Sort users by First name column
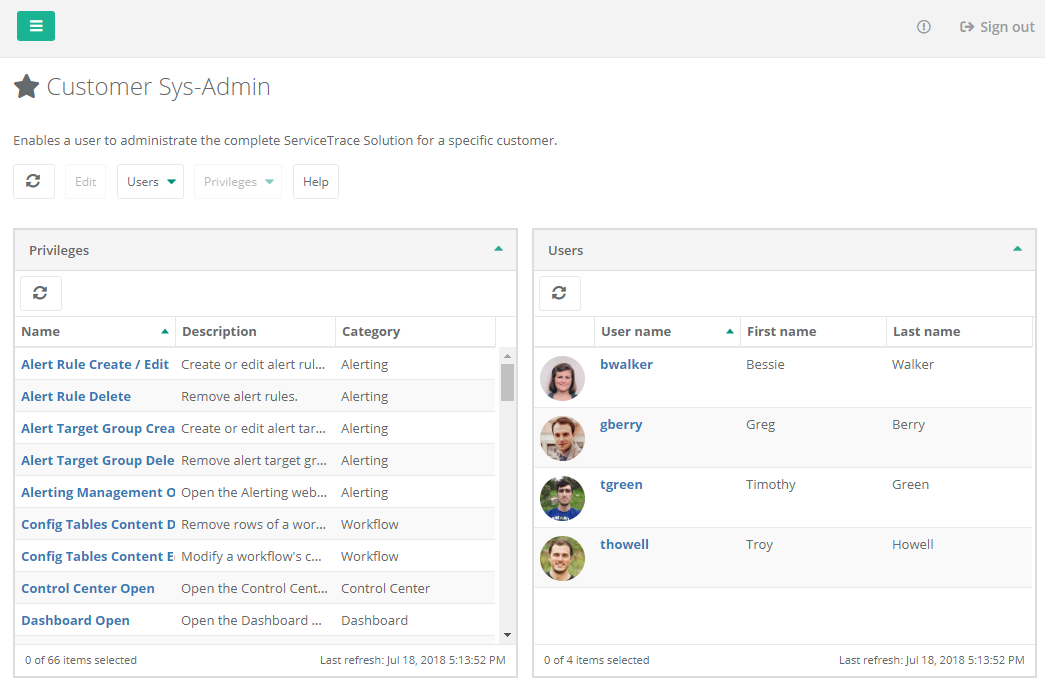This screenshot has width=1045, height=685. click(x=813, y=331)
